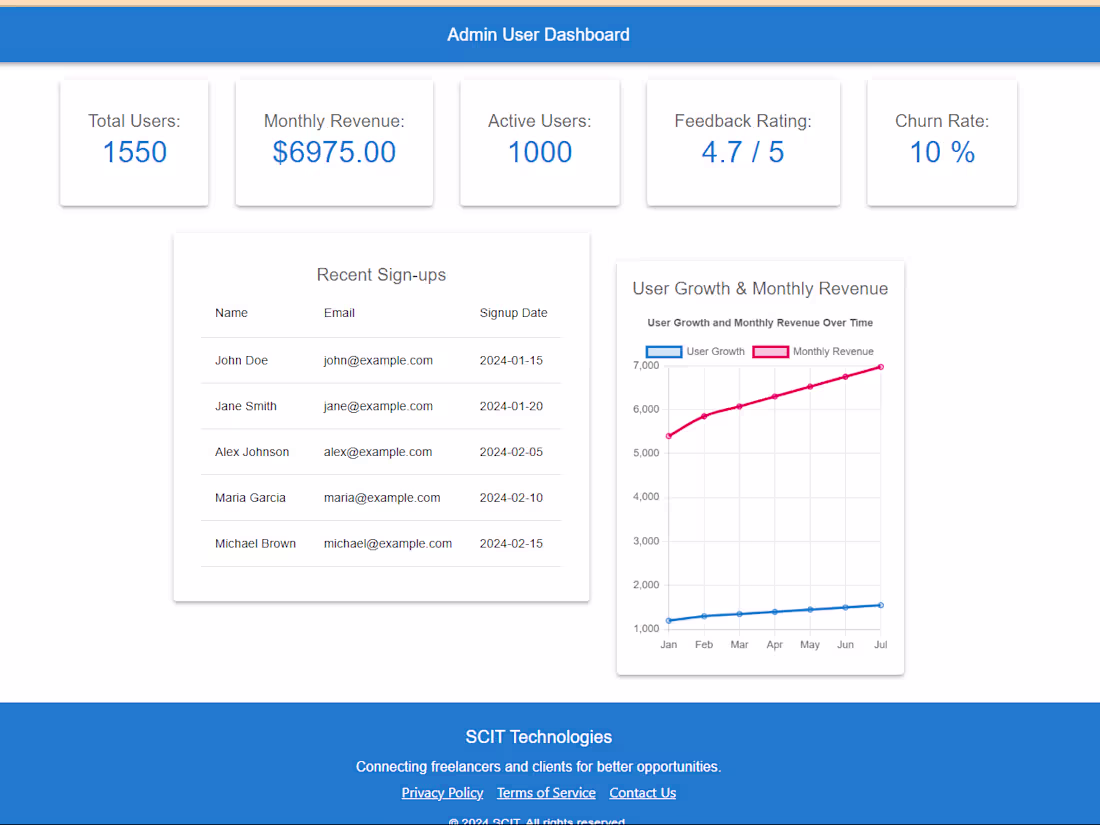
Task: Click the pink Monthly Revenue color swatch
Action: [x=770, y=351]
